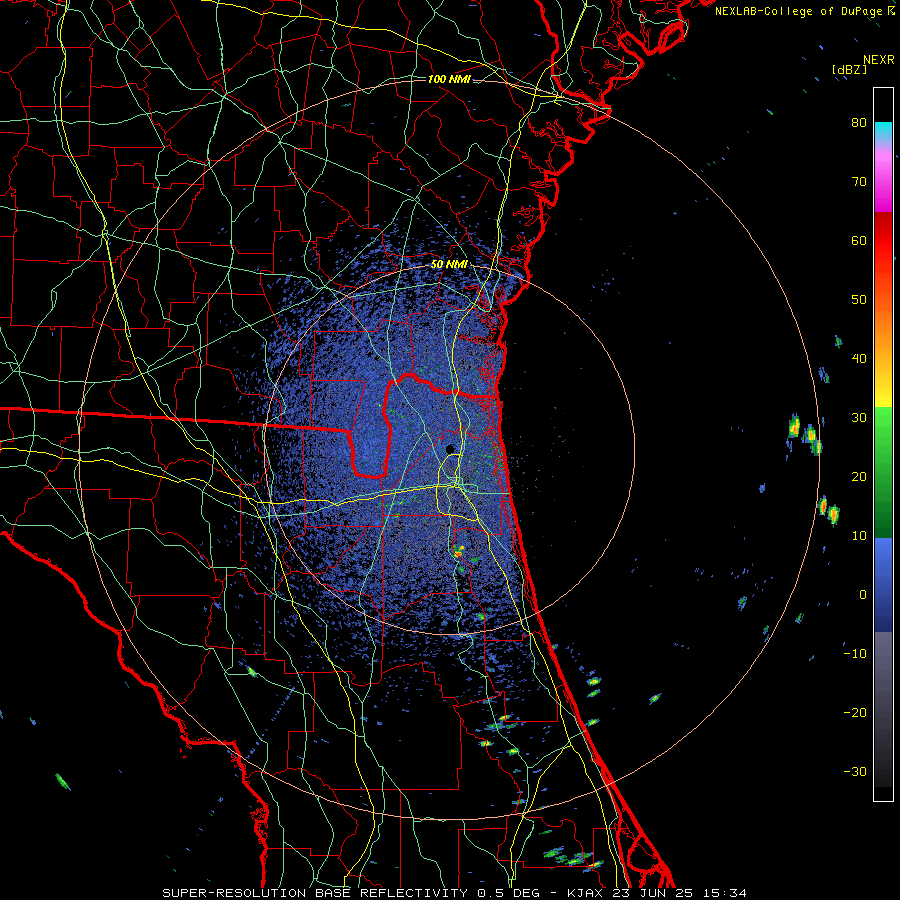900x900 pixels.
Task: Click the -10 value on dBZ scale
Action: click(855, 654)
